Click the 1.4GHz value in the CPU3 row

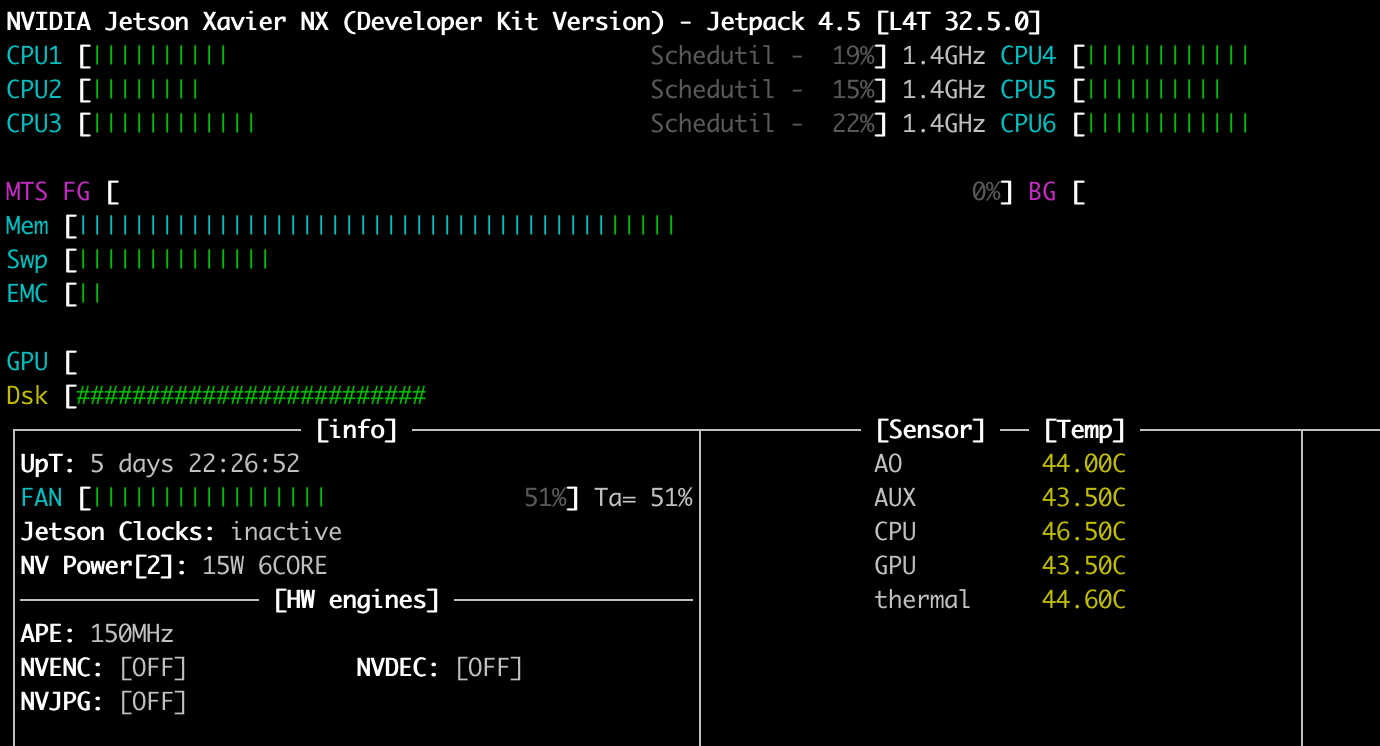[944, 124]
